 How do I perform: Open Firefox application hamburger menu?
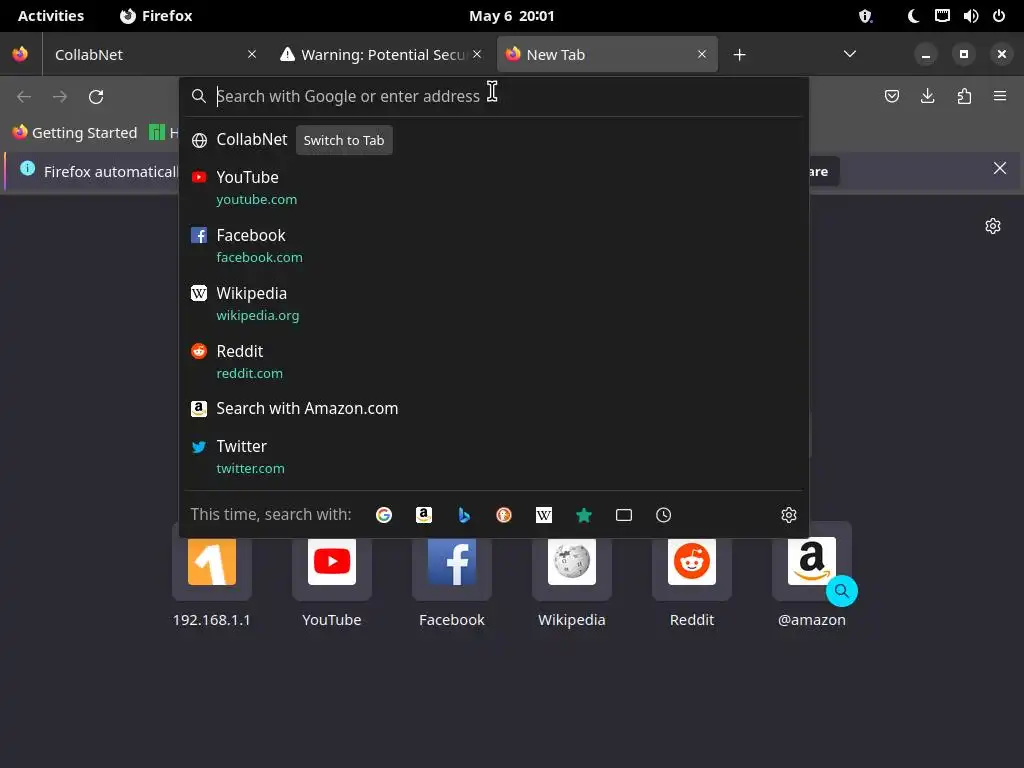pos(1000,97)
